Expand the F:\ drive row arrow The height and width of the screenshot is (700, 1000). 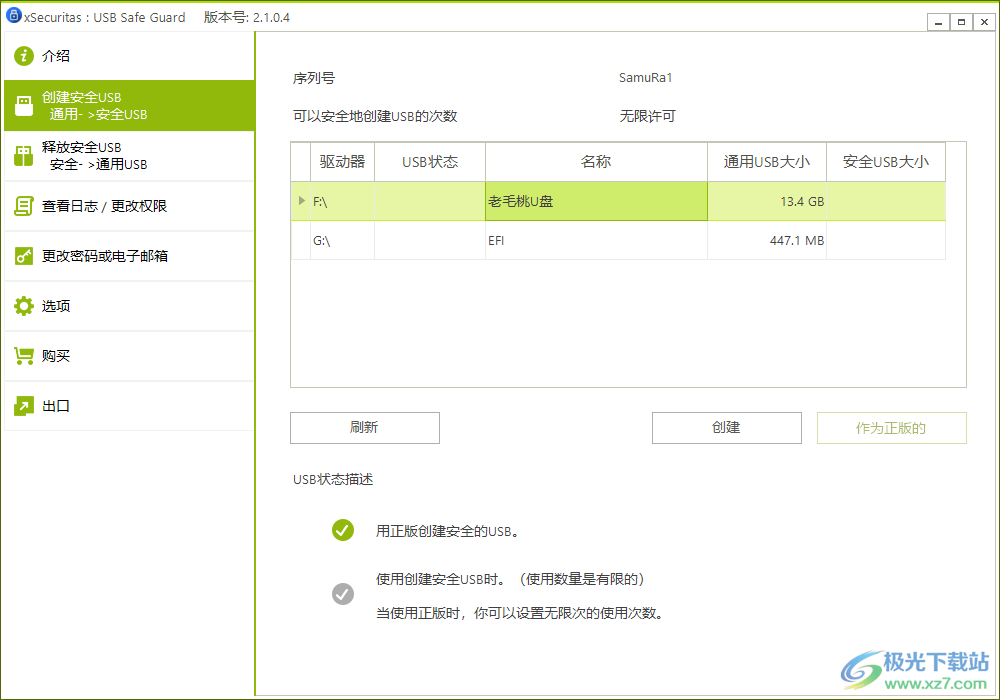pyautogui.click(x=301, y=201)
